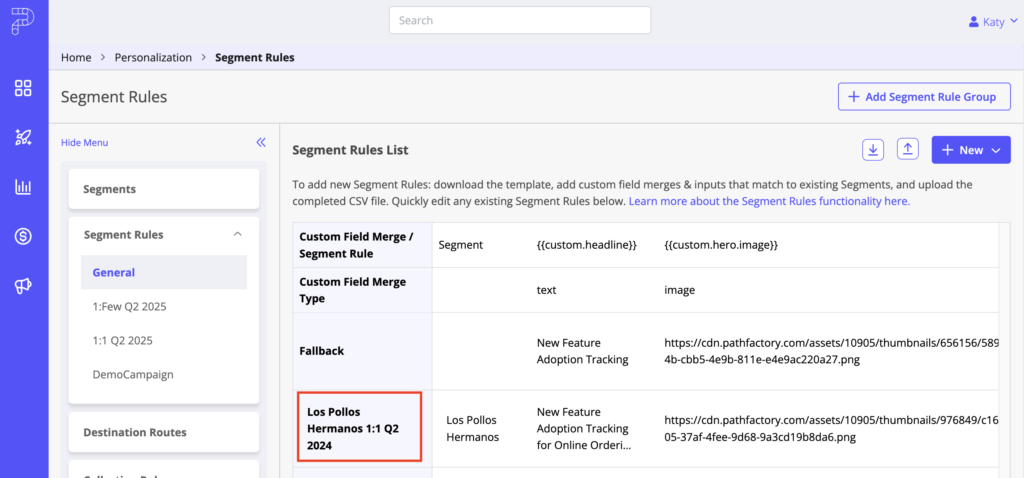The image size is (1024, 478).
Task: Click the {{custom.hero.image}} column header
Action: point(721,245)
